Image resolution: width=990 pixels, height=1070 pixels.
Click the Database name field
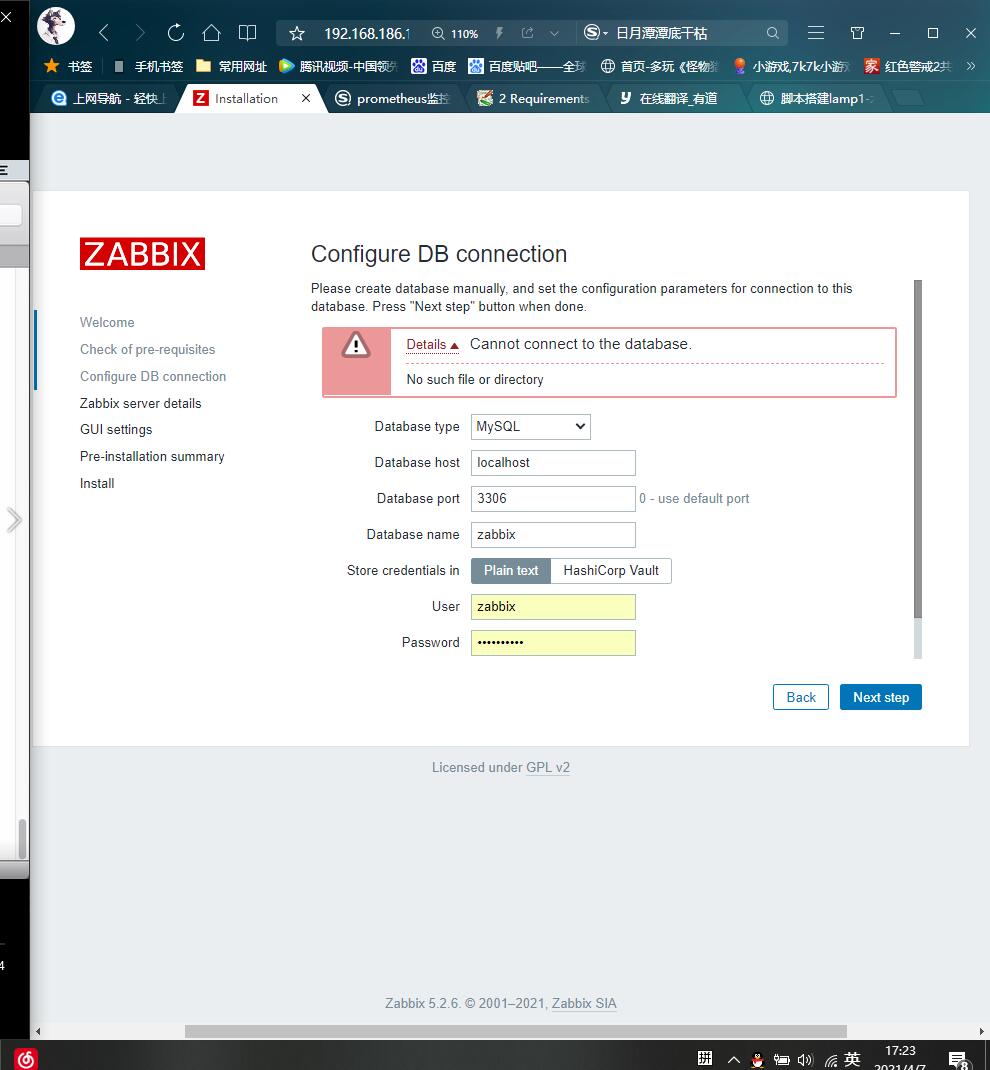(x=553, y=535)
